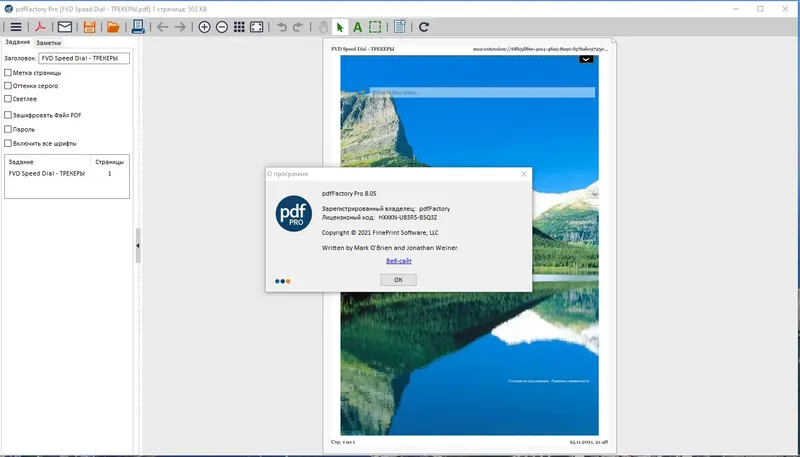Save the PDF with the orange floppy icon
This screenshot has width=800, height=457.
point(89,27)
